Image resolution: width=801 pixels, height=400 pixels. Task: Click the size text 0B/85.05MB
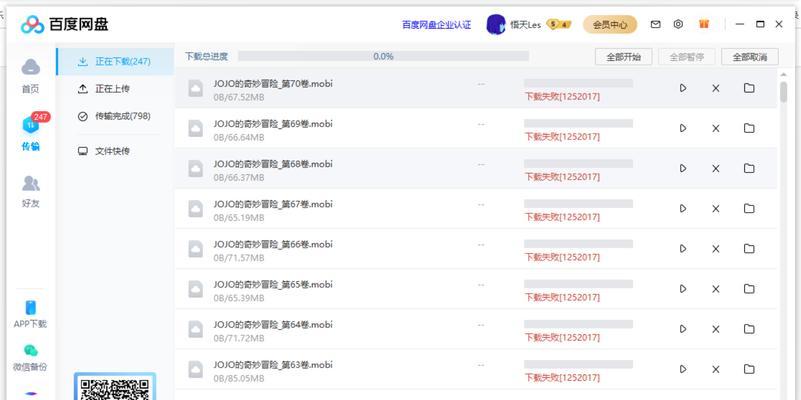[x=239, y=379]
